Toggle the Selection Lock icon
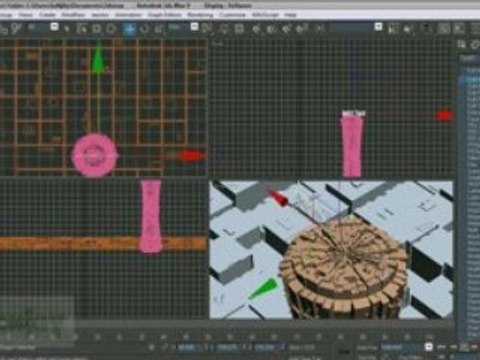The width and height of the screenshot is (480, 360). click(x=152, y=348)
